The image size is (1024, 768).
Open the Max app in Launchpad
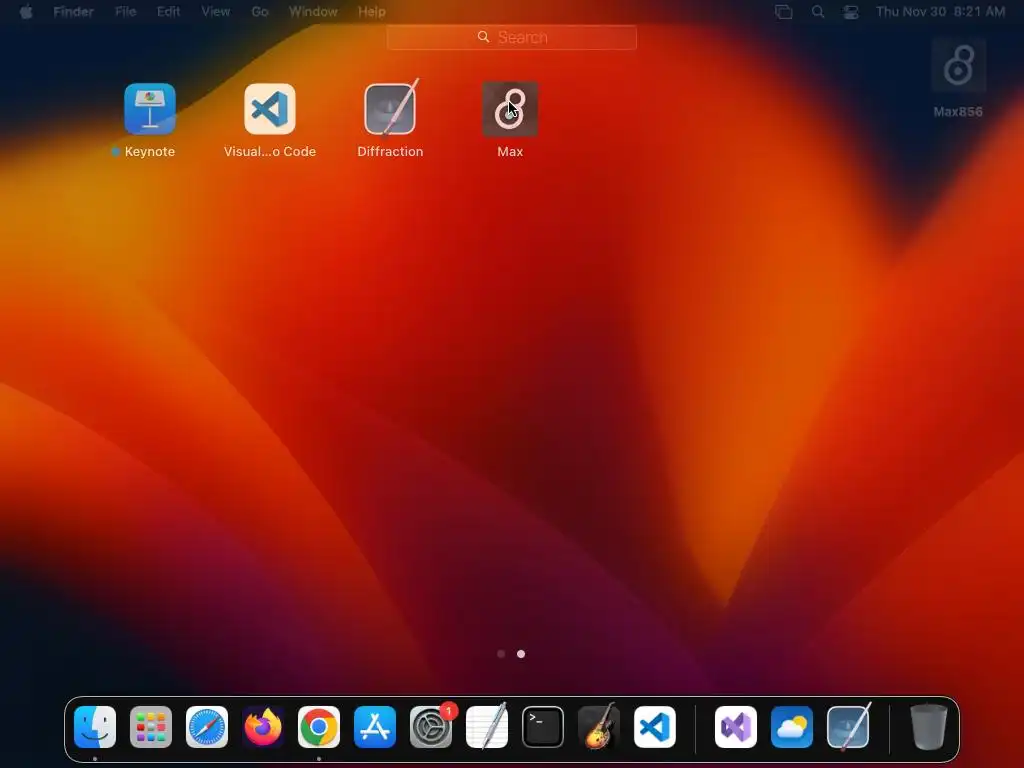pos(510,108)
